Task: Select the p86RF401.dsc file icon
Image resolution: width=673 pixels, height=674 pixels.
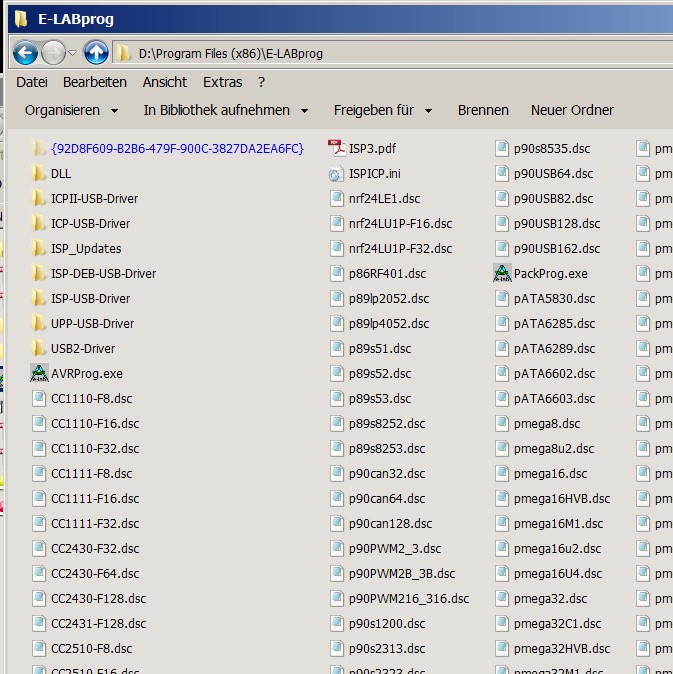Action: pyautogui.click(x=336, y=273)
